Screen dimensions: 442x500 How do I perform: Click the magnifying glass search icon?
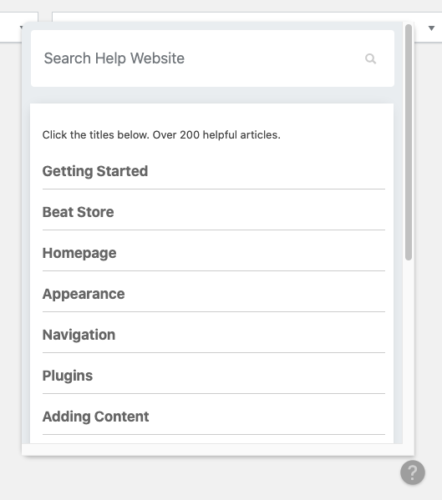pos(370,59)
